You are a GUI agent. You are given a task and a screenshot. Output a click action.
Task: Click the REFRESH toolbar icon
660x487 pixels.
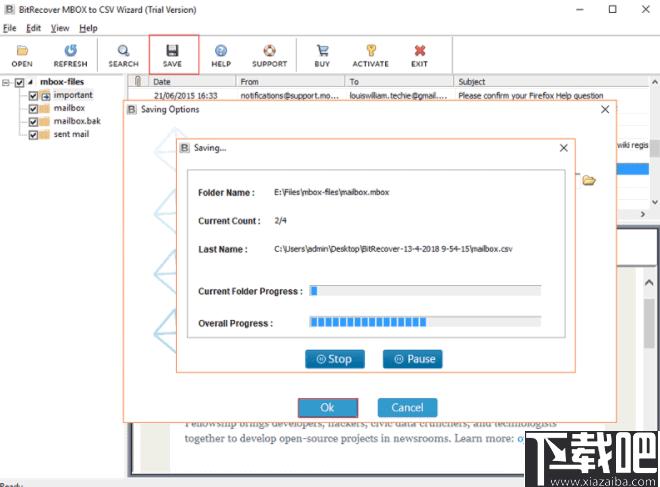tap(70, 56)
